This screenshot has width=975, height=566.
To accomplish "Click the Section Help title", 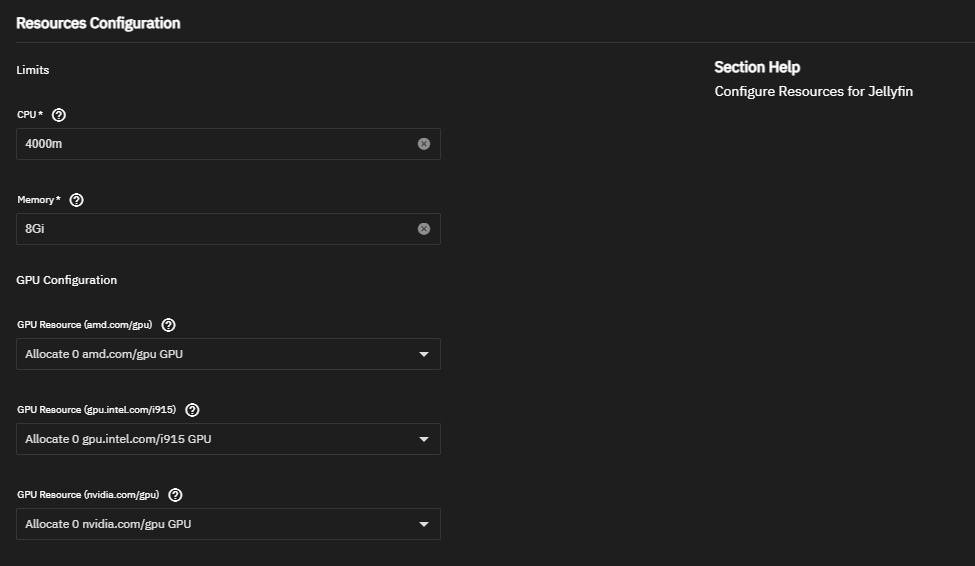I will pyautogui.click(x=757, y=67).
